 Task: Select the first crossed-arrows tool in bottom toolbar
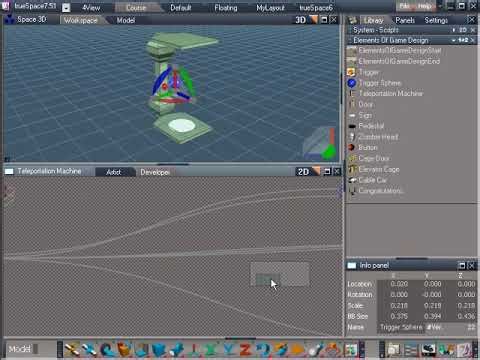point(72,349)
